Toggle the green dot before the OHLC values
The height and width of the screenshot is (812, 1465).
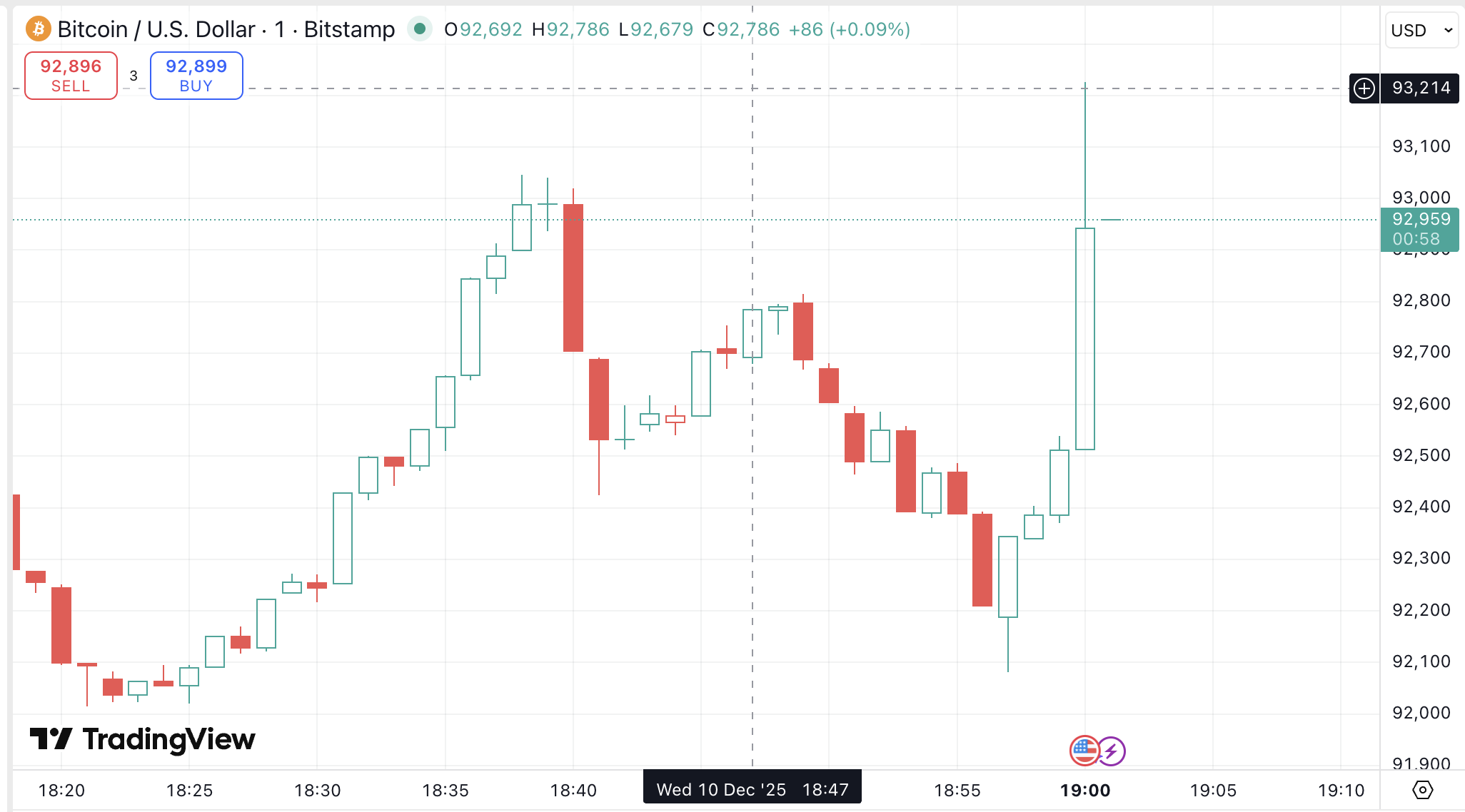(x=420, y=29)
